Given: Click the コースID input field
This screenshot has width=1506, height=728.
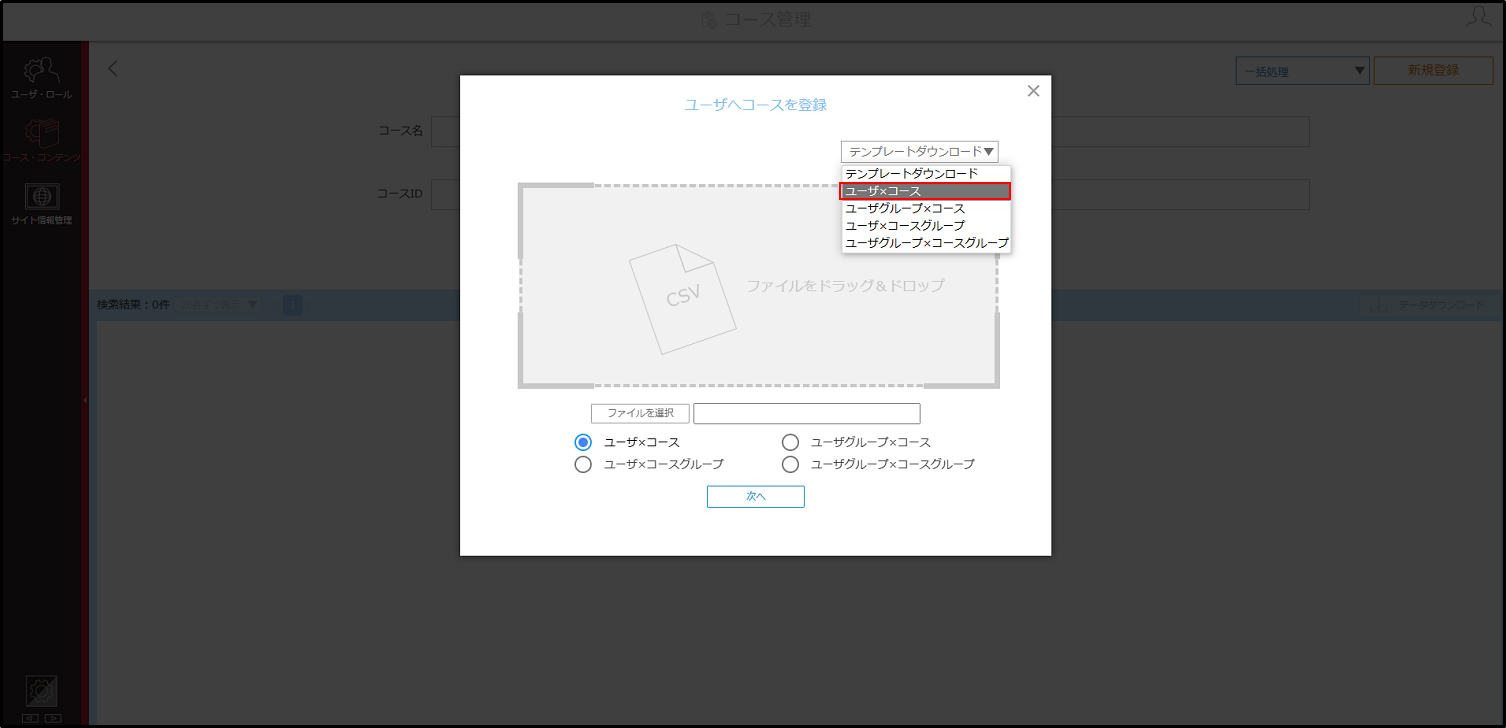Looking at the screenshot, I should point(870,194).
